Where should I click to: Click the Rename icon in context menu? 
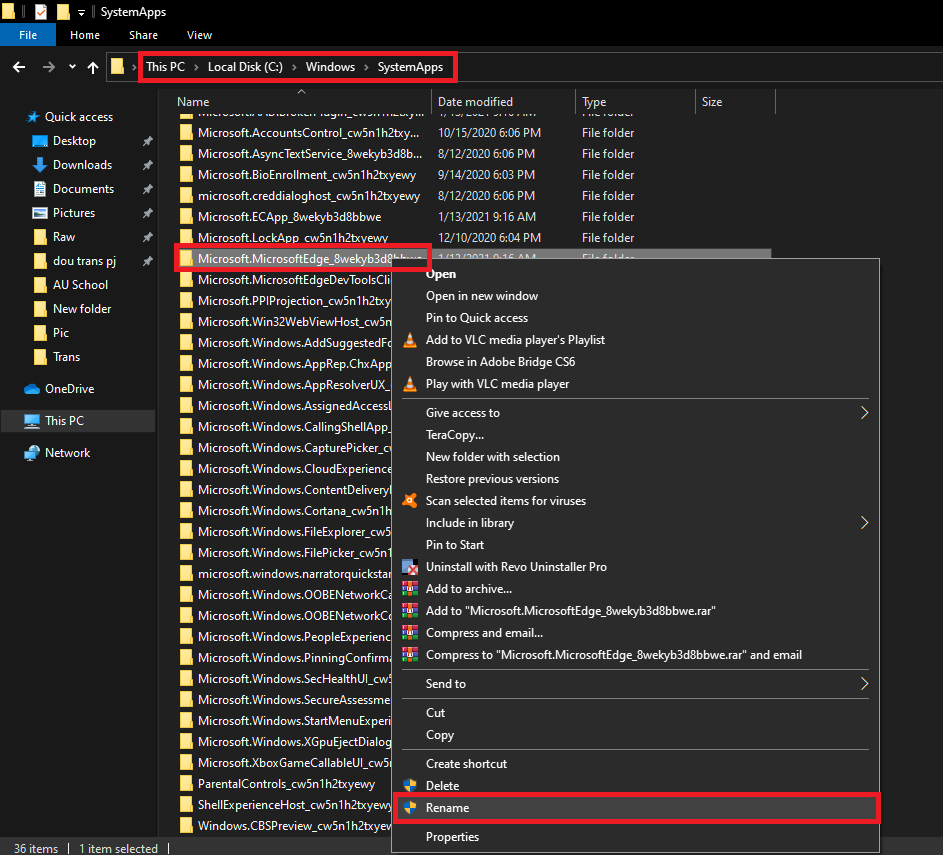point(410,808)
